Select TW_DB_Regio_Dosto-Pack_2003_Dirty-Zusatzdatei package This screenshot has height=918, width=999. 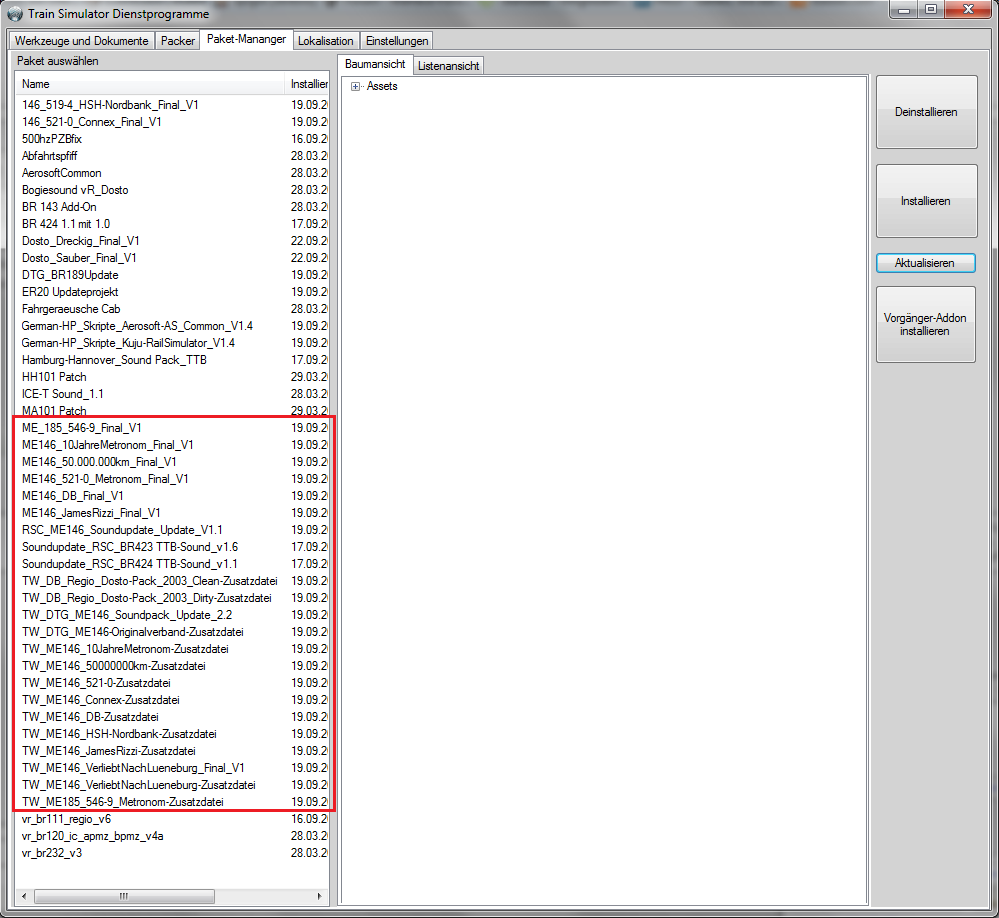click(147, 598)
